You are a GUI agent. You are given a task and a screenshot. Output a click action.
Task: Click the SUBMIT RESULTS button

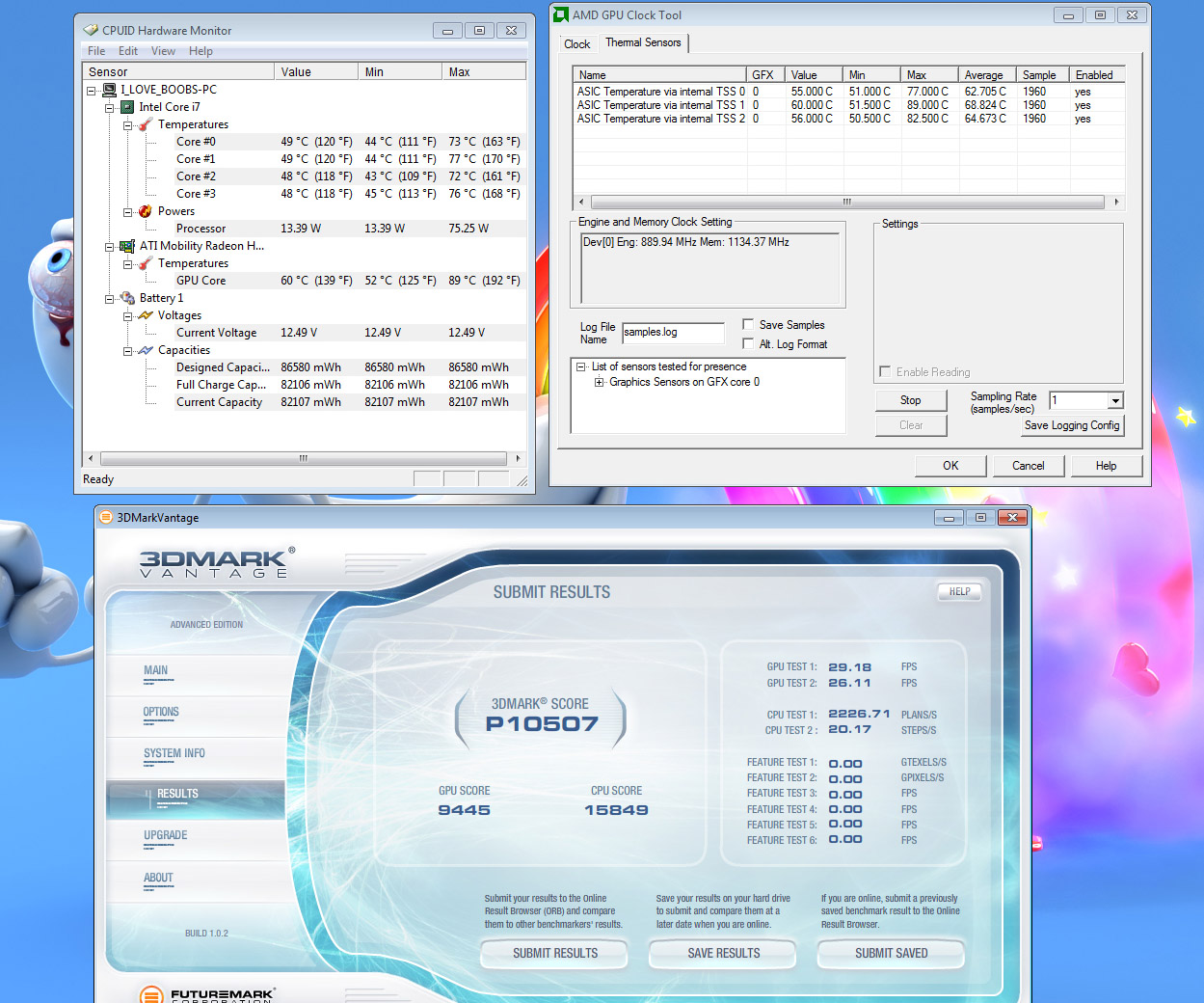coord(555,953)
